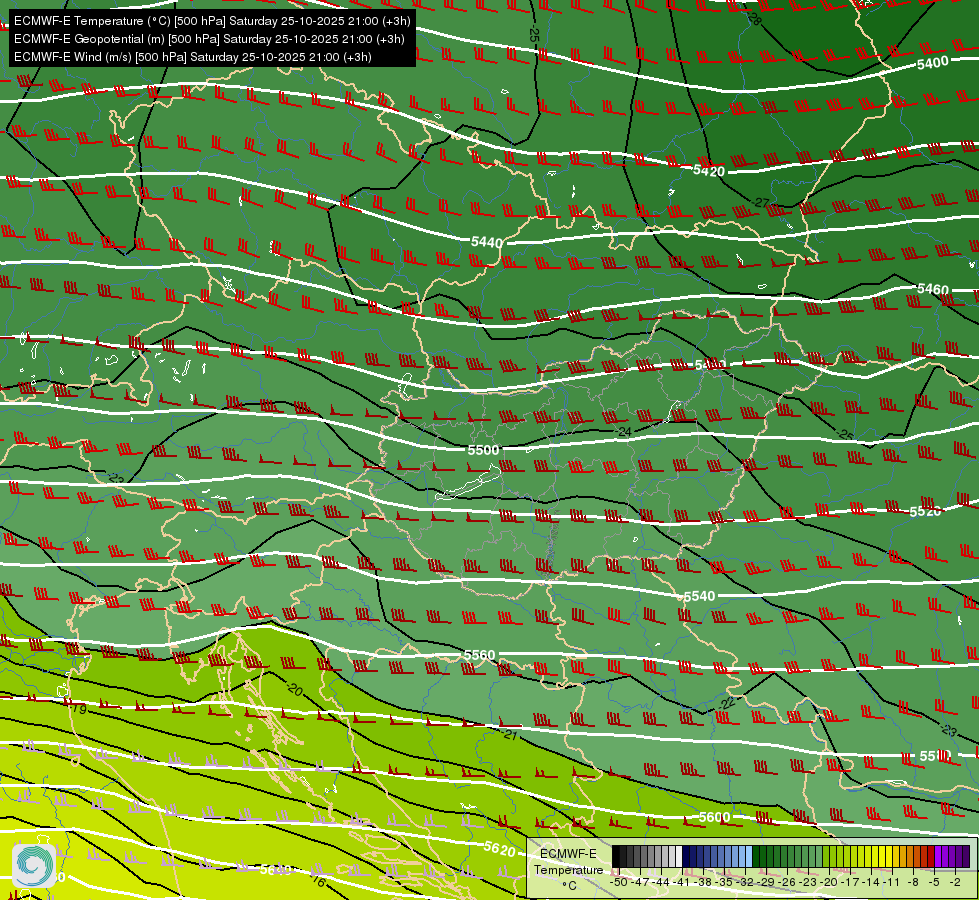Click the -24 isotherm label
Image resolution: width=979 pixels, height=900 pixels.
click(x=623, y=432)
